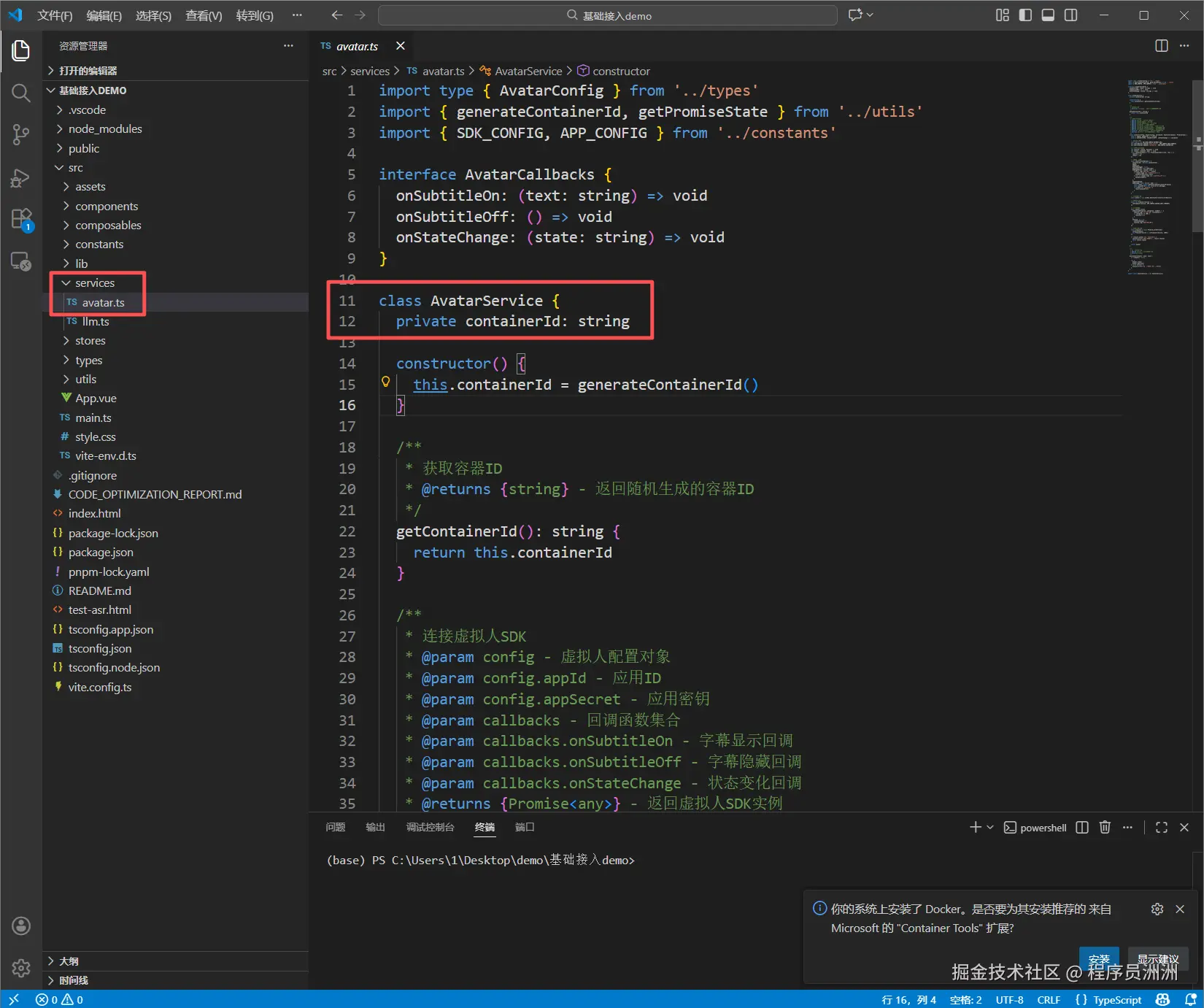Open llm.ts file in explorer
The image size is (1204, 1008).
(175, 321)
